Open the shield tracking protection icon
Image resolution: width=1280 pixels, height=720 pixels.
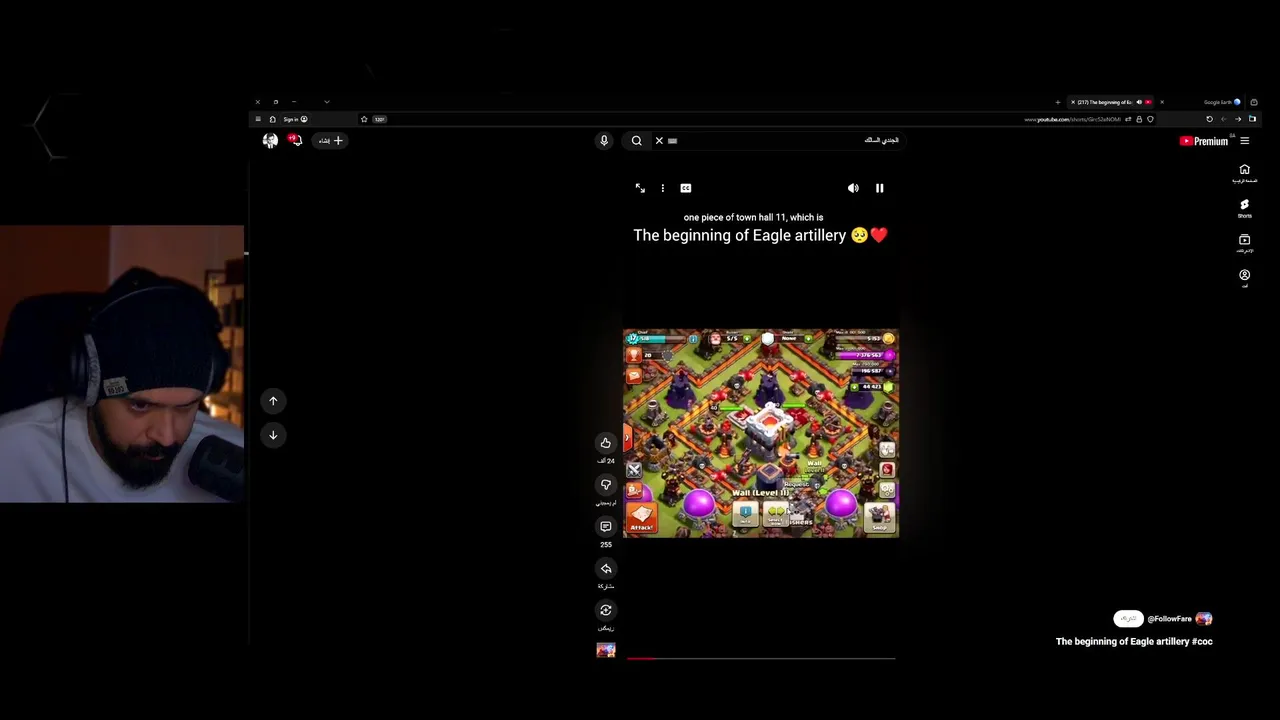(x=1150, y=119)
